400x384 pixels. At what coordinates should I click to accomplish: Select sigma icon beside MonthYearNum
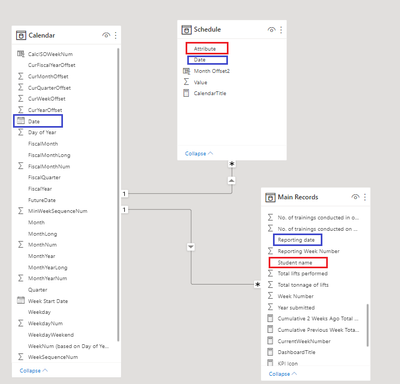(x=21, y=278)
